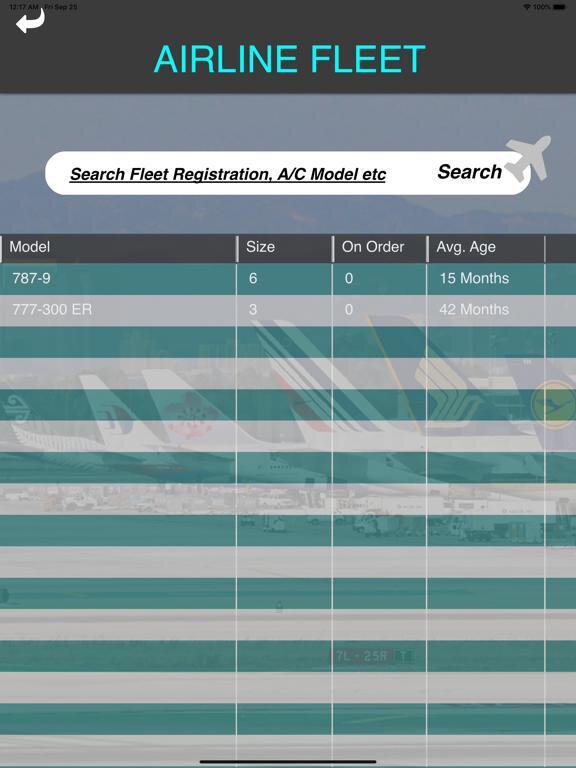Viewport: 576px width, 768px height.
Task: Select the 777-300 ER model row
Action: (x=288, y=310)
